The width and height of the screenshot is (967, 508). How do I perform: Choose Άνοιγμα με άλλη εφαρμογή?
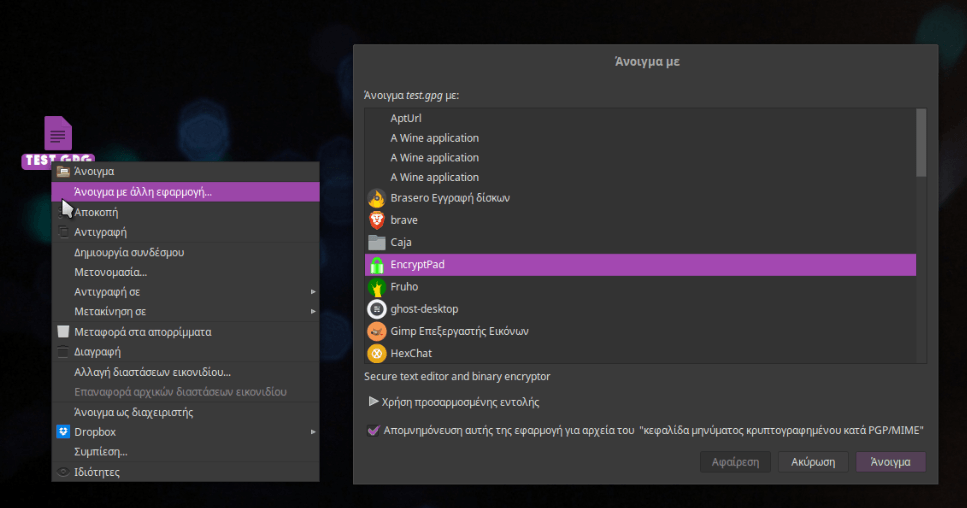[x=186, y=192]
